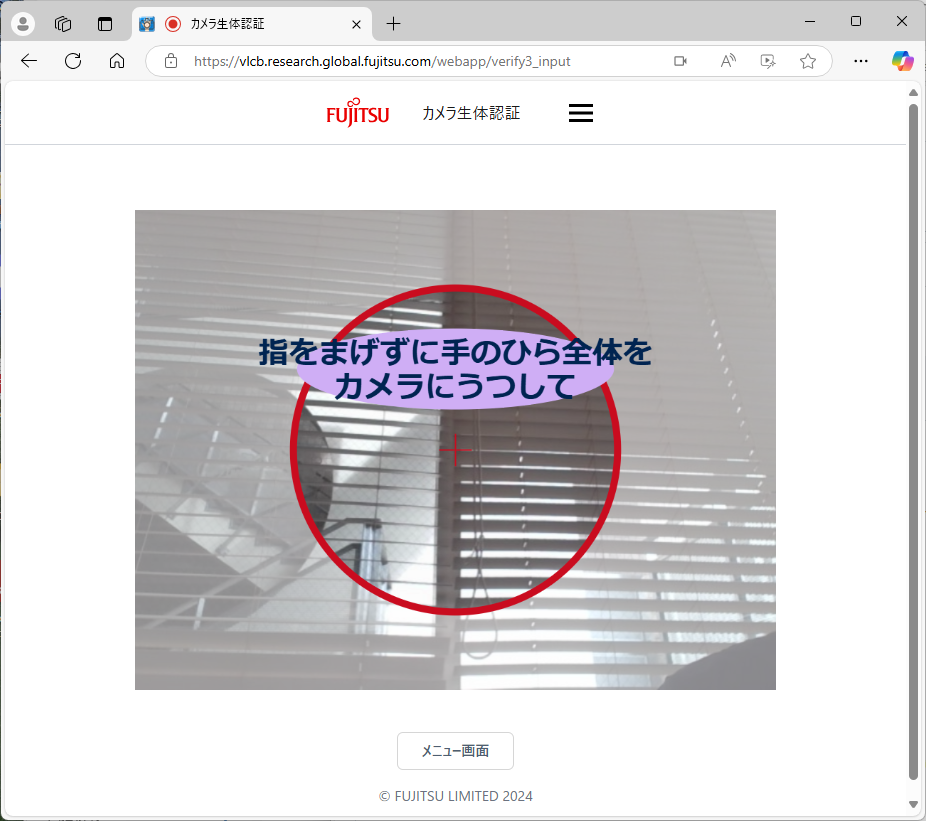Open the workspaces icon

63,24
